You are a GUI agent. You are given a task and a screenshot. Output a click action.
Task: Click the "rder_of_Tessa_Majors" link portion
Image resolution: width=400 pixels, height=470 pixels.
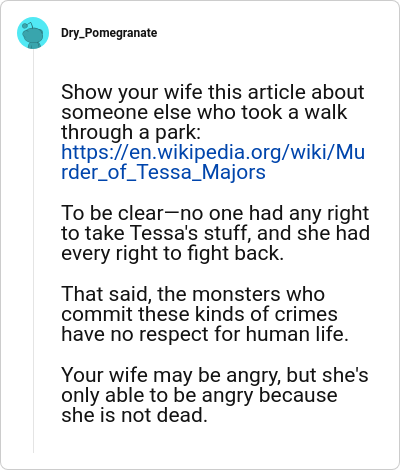click(163, 173)
